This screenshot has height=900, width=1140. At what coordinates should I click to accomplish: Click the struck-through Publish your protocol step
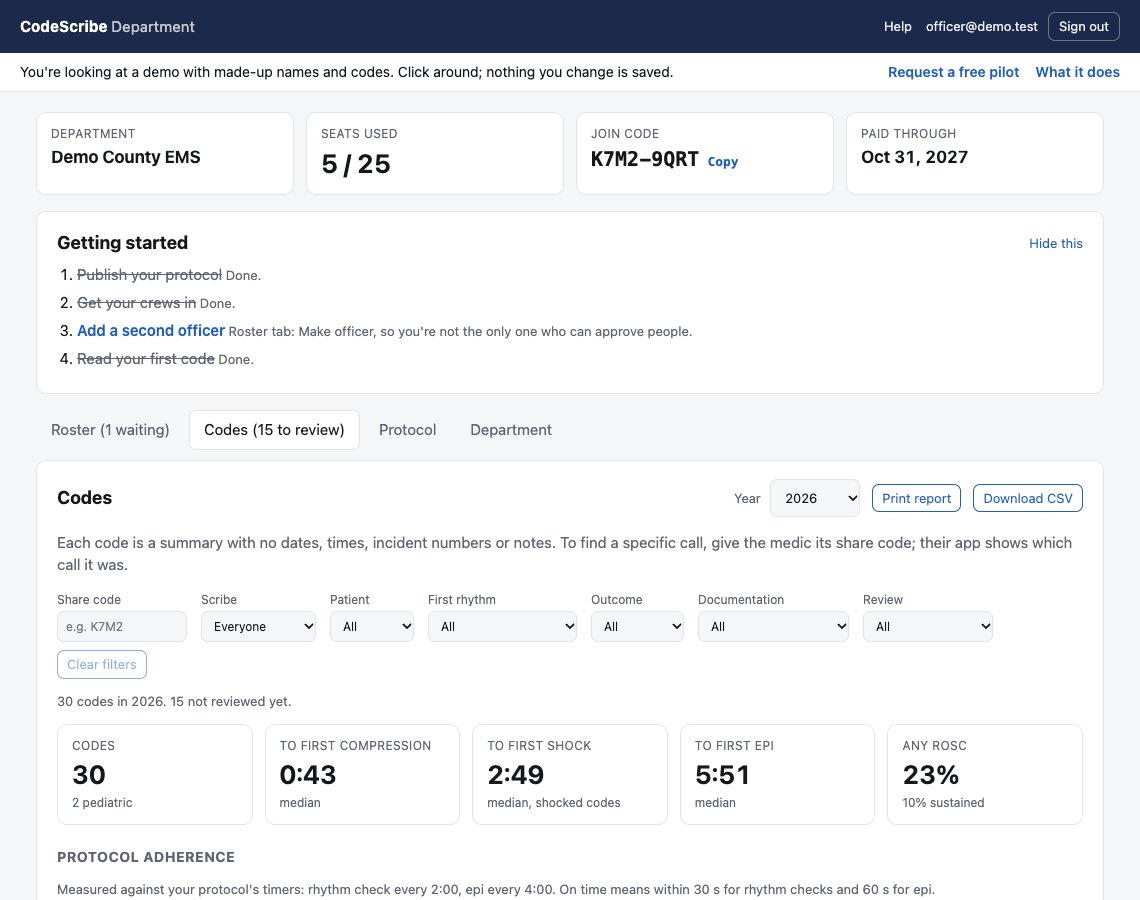(x=149, y=275)
